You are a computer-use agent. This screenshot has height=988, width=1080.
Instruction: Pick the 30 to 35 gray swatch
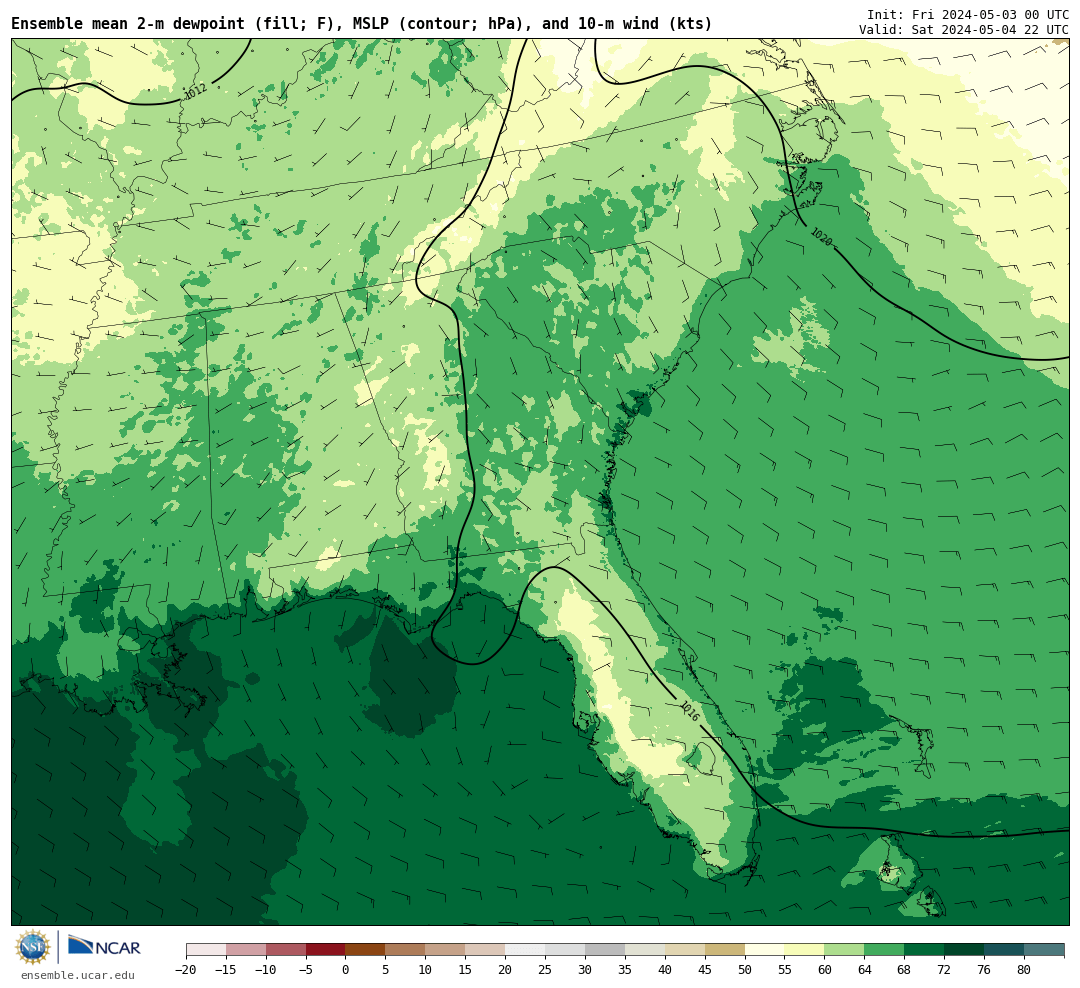click(x=605, y=950)
